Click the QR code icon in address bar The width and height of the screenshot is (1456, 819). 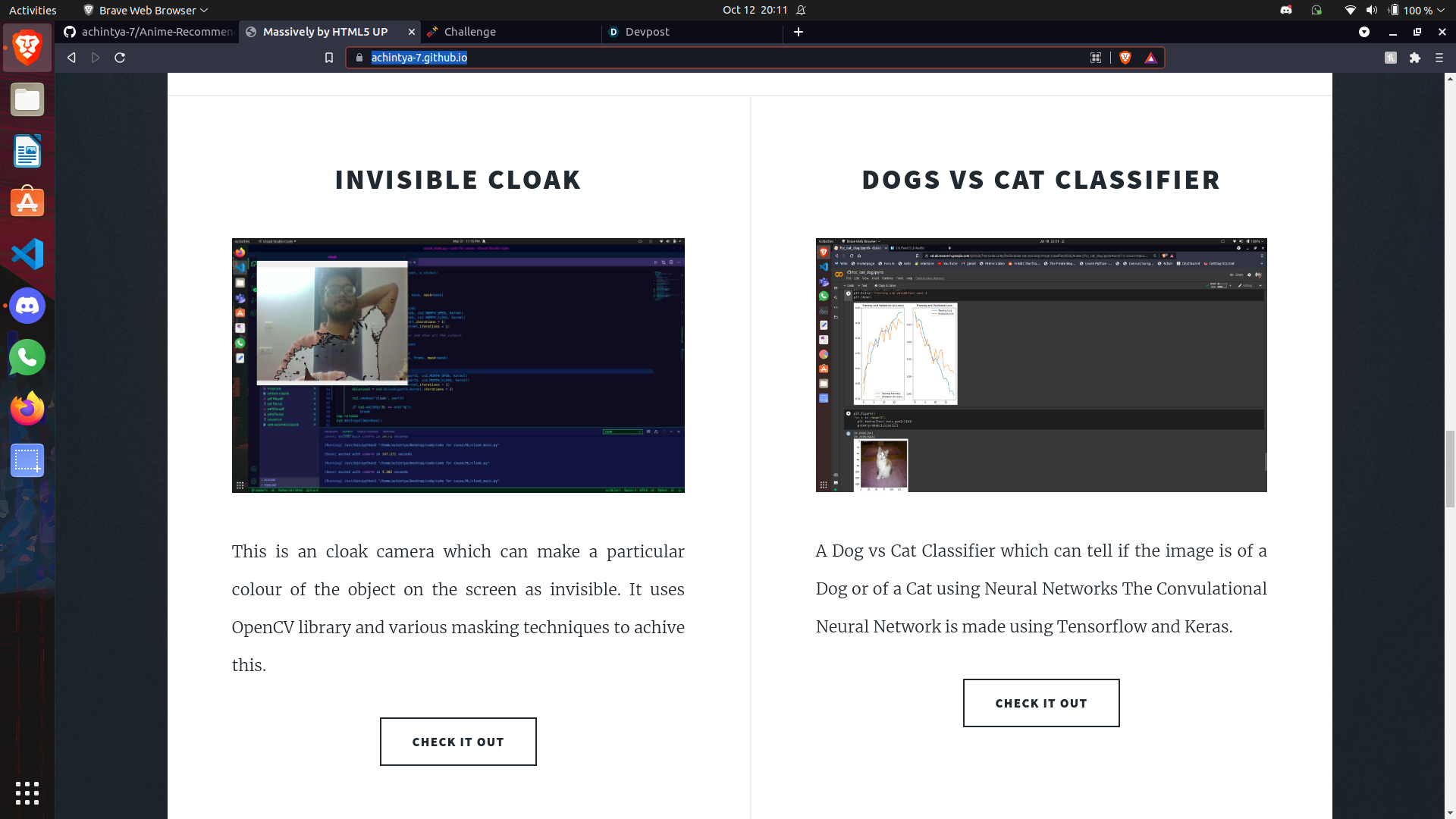[x=1096, y=58]
